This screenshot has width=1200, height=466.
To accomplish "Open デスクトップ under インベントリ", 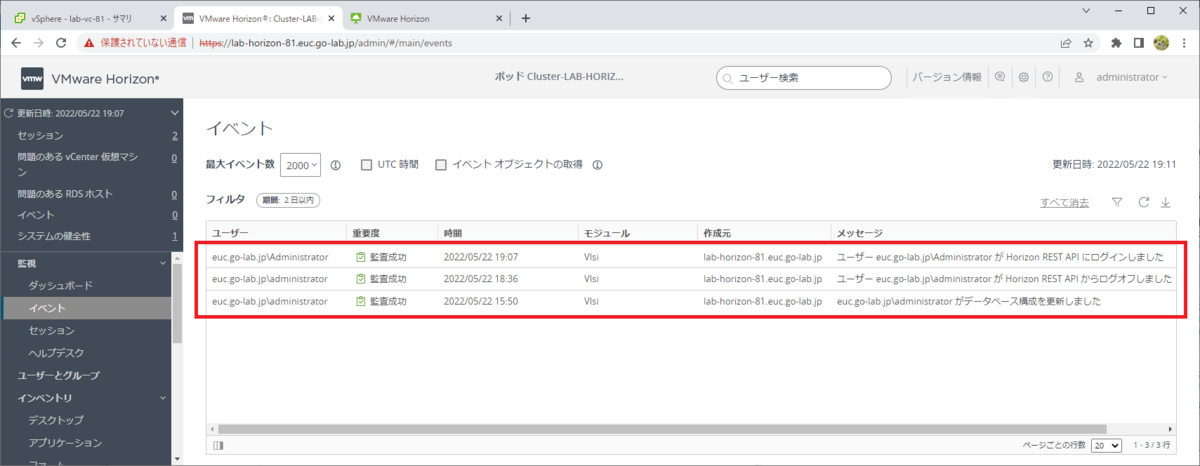I will click(x=56, y=420).
